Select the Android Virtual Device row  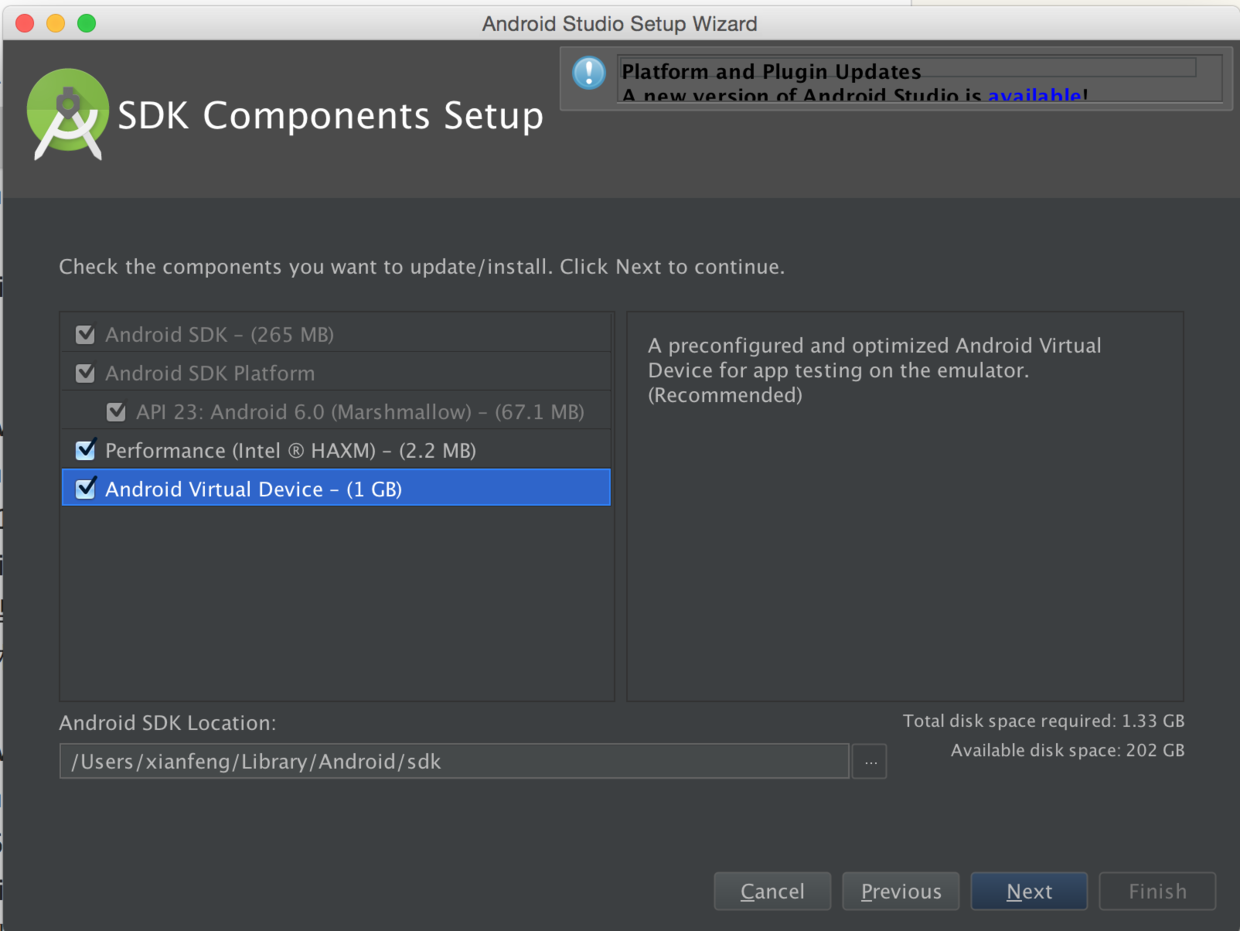[x=253, y=489]
